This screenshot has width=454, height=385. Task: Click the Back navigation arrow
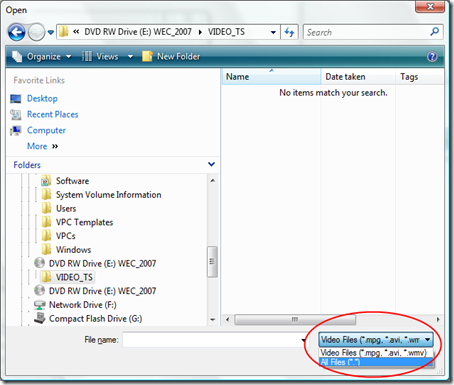[x=16, y=32]
